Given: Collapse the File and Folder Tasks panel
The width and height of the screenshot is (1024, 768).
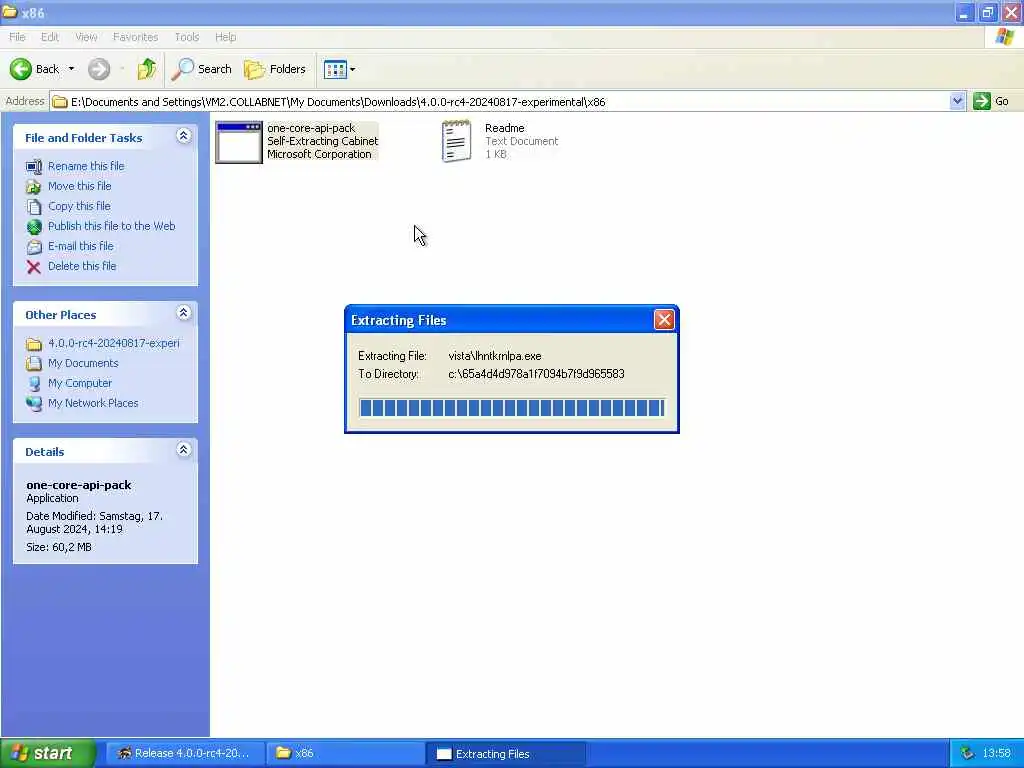Looking at the screenshot, I should tap(184, 136).
